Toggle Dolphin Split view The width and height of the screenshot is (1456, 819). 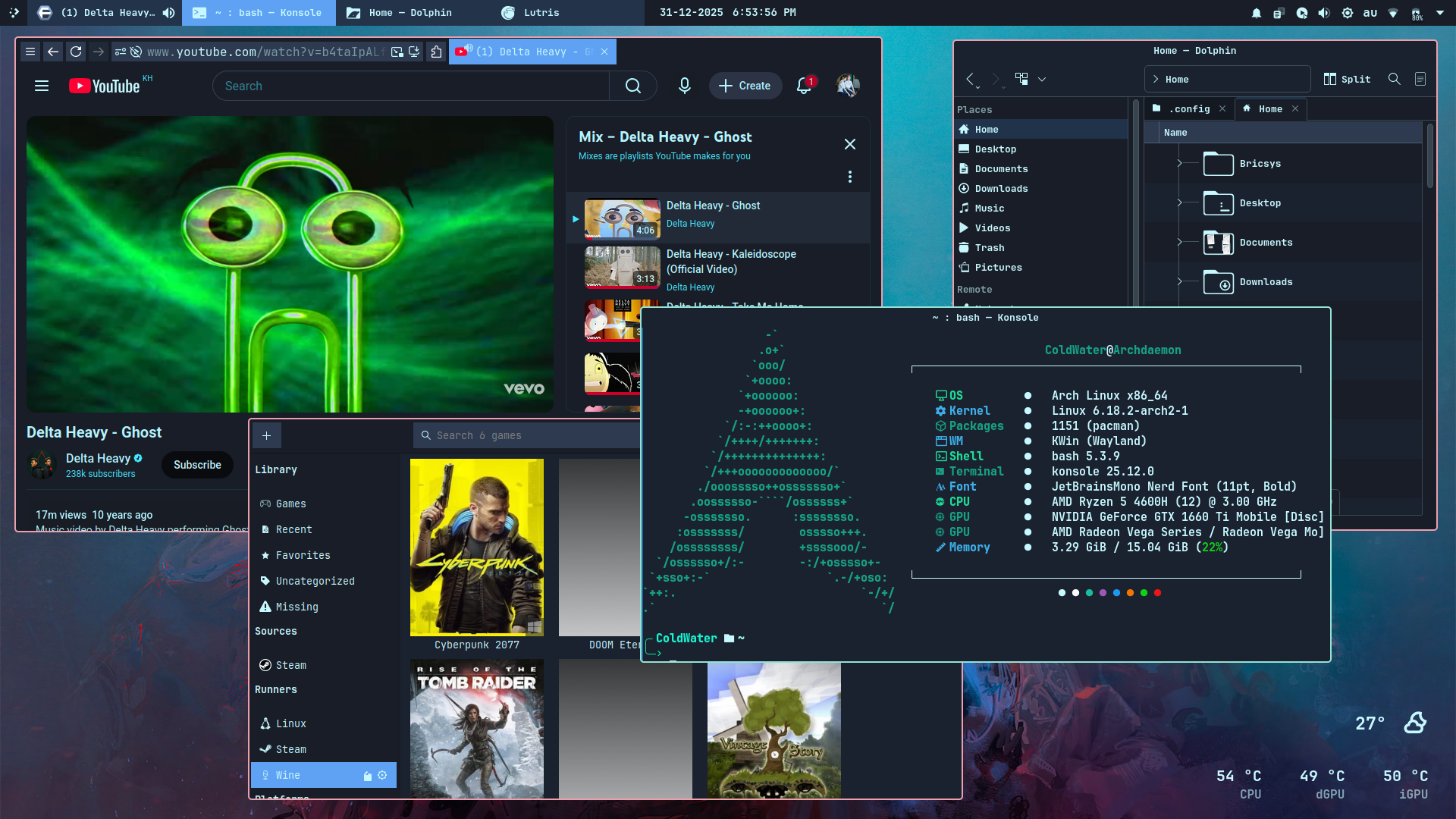click(1347, 79)
